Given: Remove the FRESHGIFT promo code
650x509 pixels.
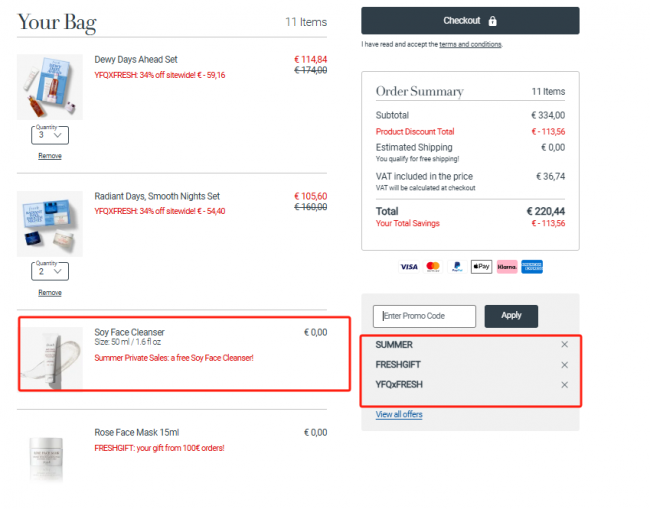Looking at the screenshot, I should click(564, 365).
